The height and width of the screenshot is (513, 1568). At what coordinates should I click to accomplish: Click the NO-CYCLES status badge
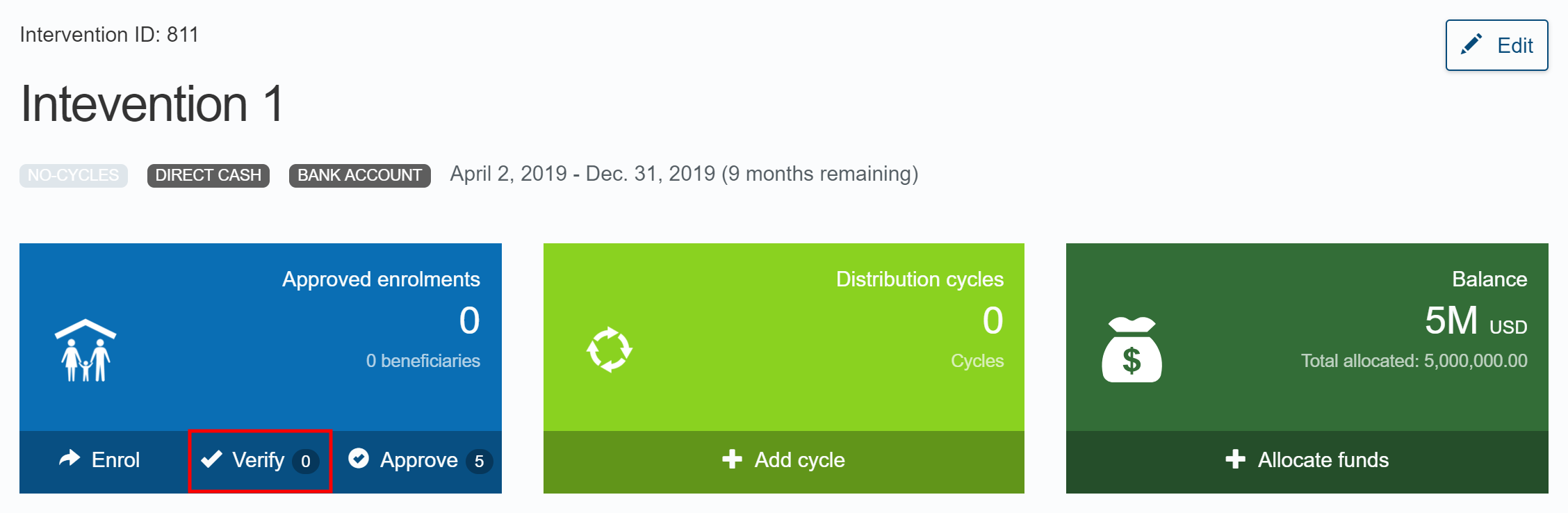[73, 175]
